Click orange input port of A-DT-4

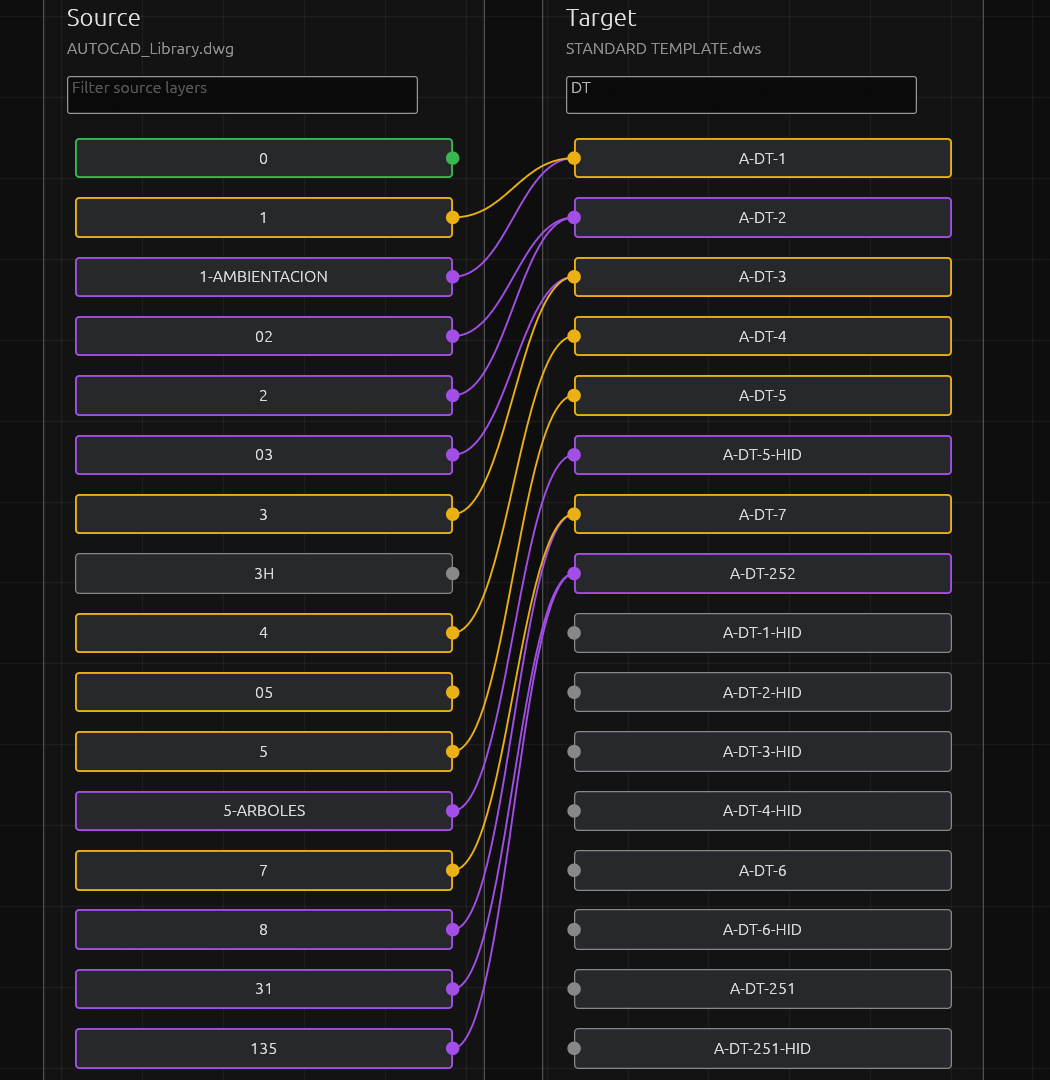[574, 336]
